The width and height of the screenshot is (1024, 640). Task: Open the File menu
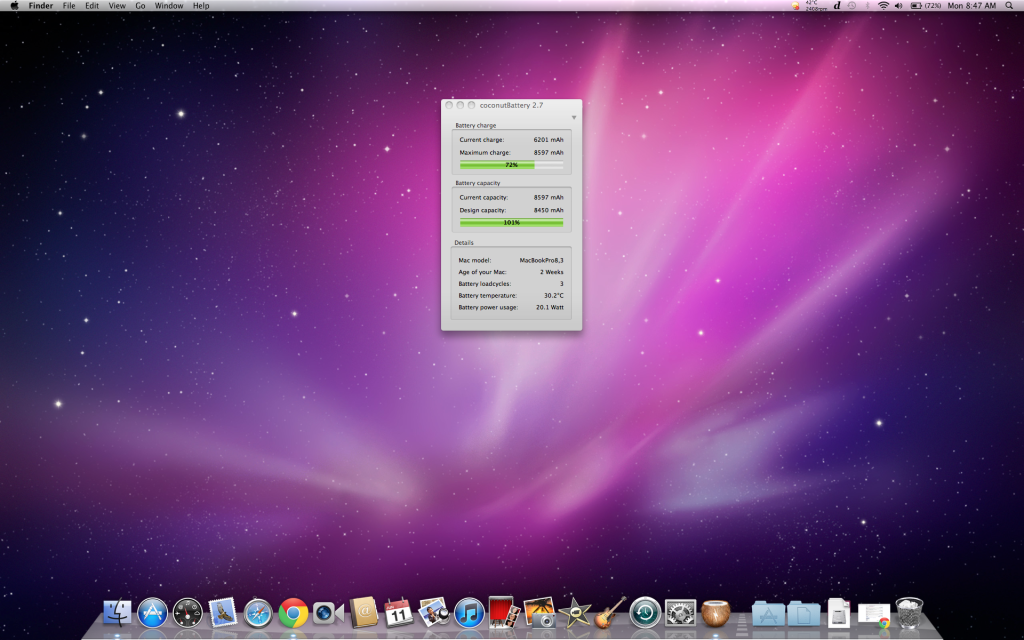coord(69,6)
